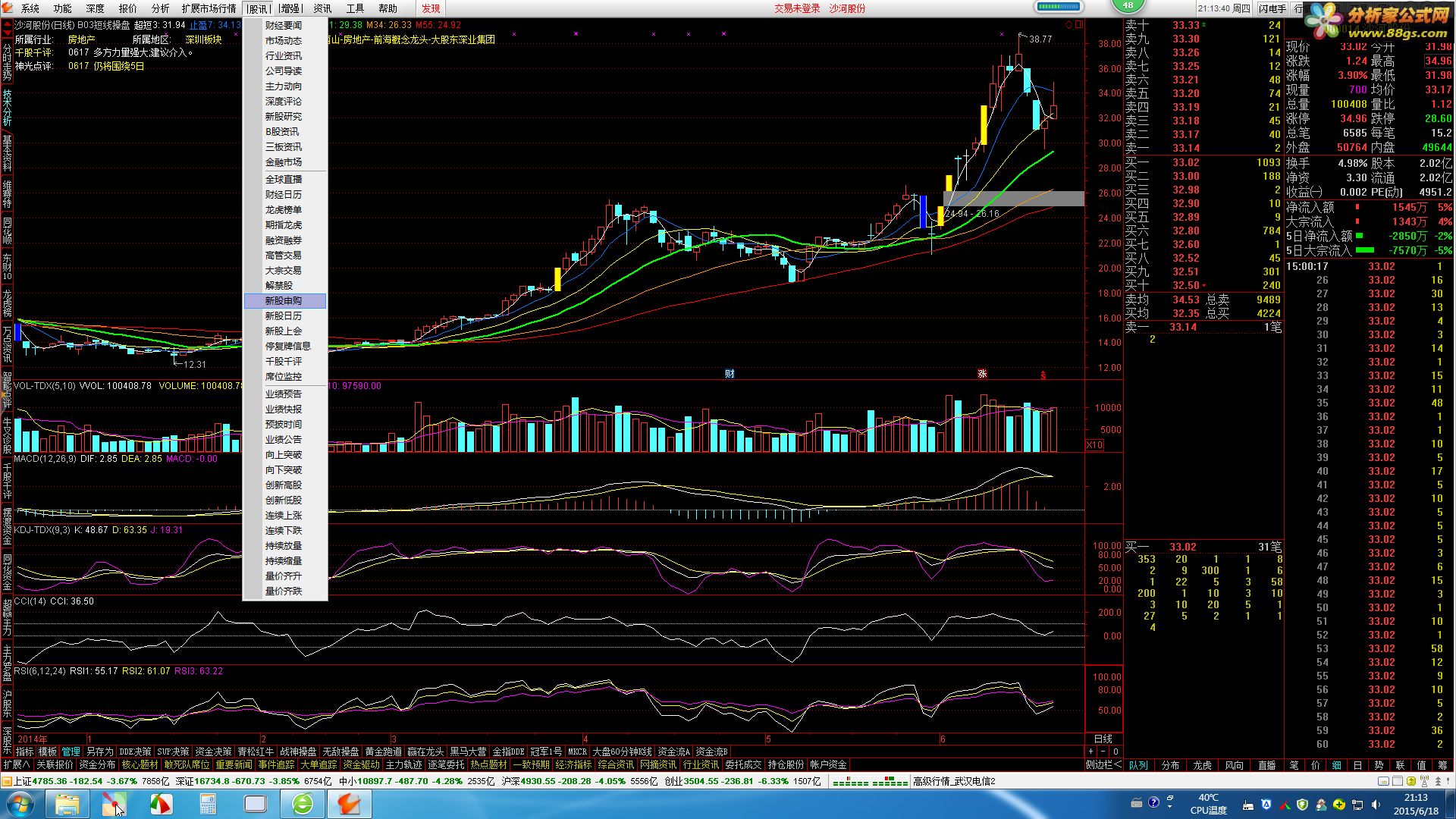Switch to the 细 tab
Image resolution: width=1456 pixels, height=819 pixels.
pyautogui.click(x=1336, y=765)
